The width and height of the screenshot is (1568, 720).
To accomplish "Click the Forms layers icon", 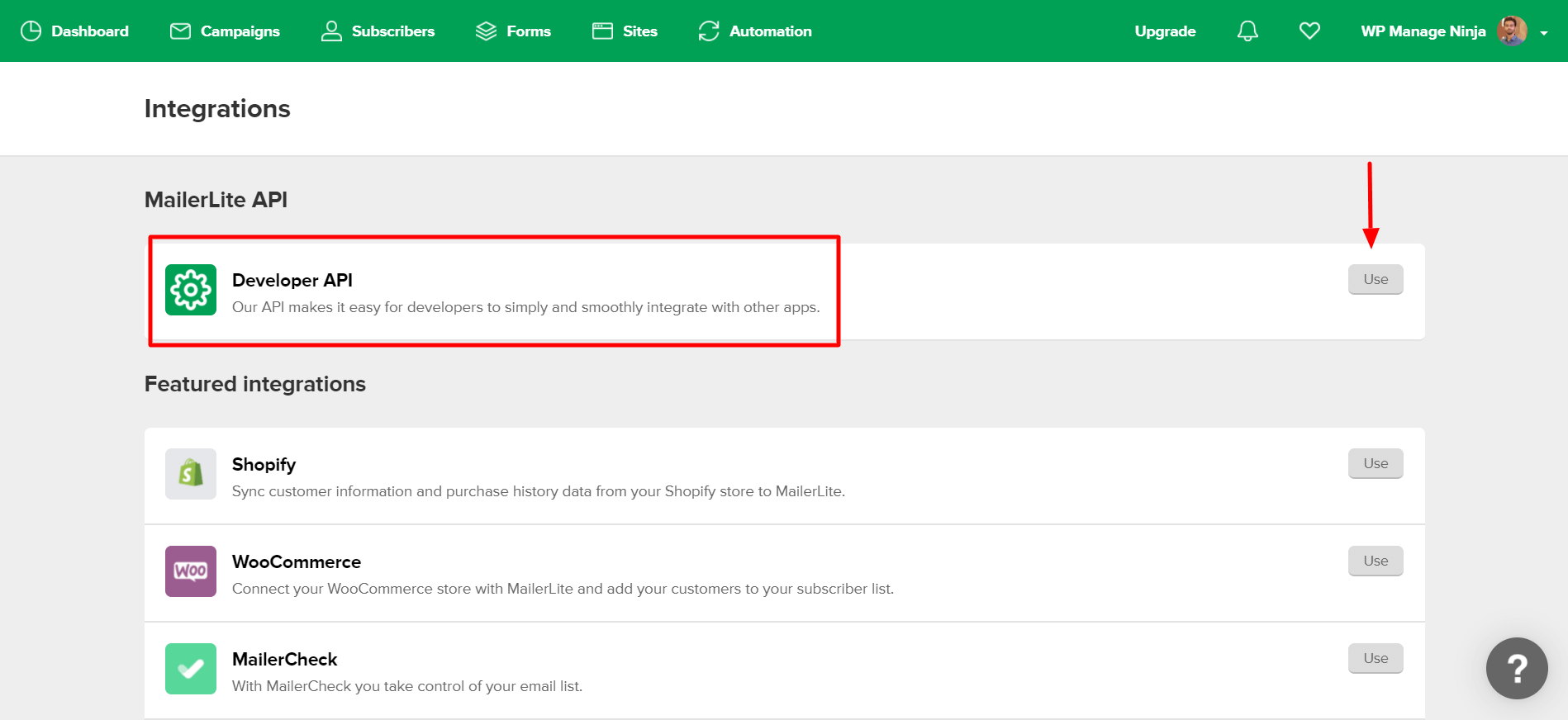I will pos(486,31).
